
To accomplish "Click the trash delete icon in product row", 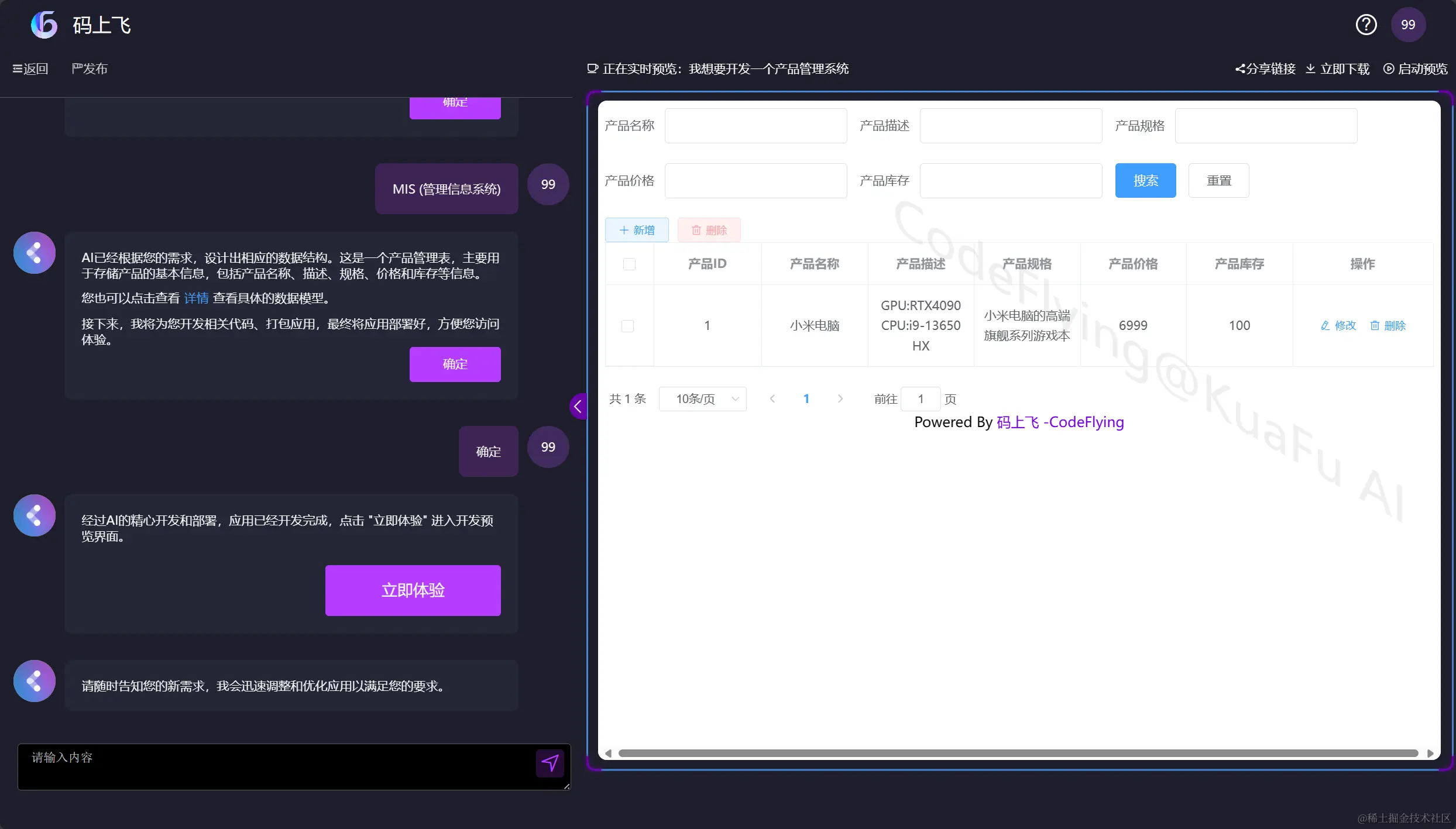I will [1375, 325].
